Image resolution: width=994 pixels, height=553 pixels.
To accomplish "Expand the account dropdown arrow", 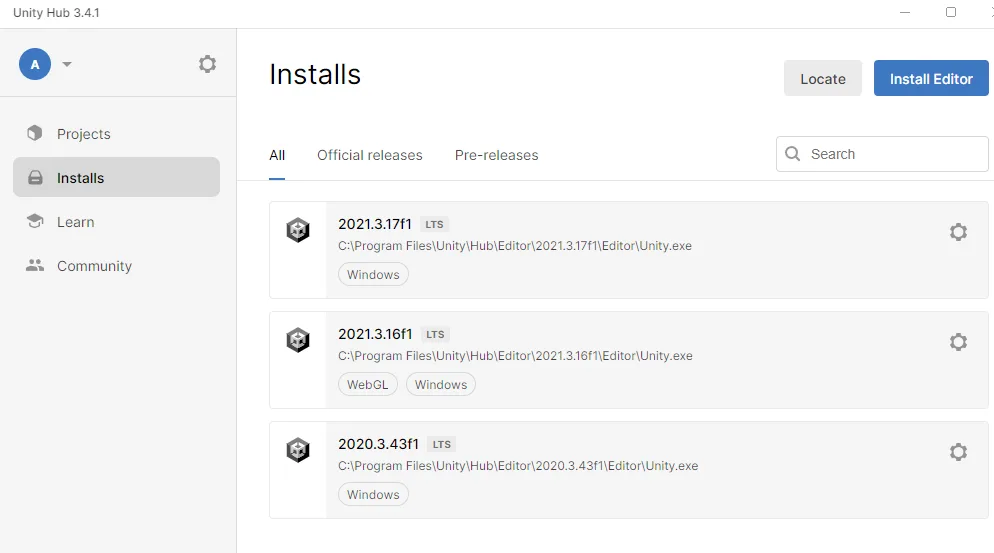I will pos(67,64).
